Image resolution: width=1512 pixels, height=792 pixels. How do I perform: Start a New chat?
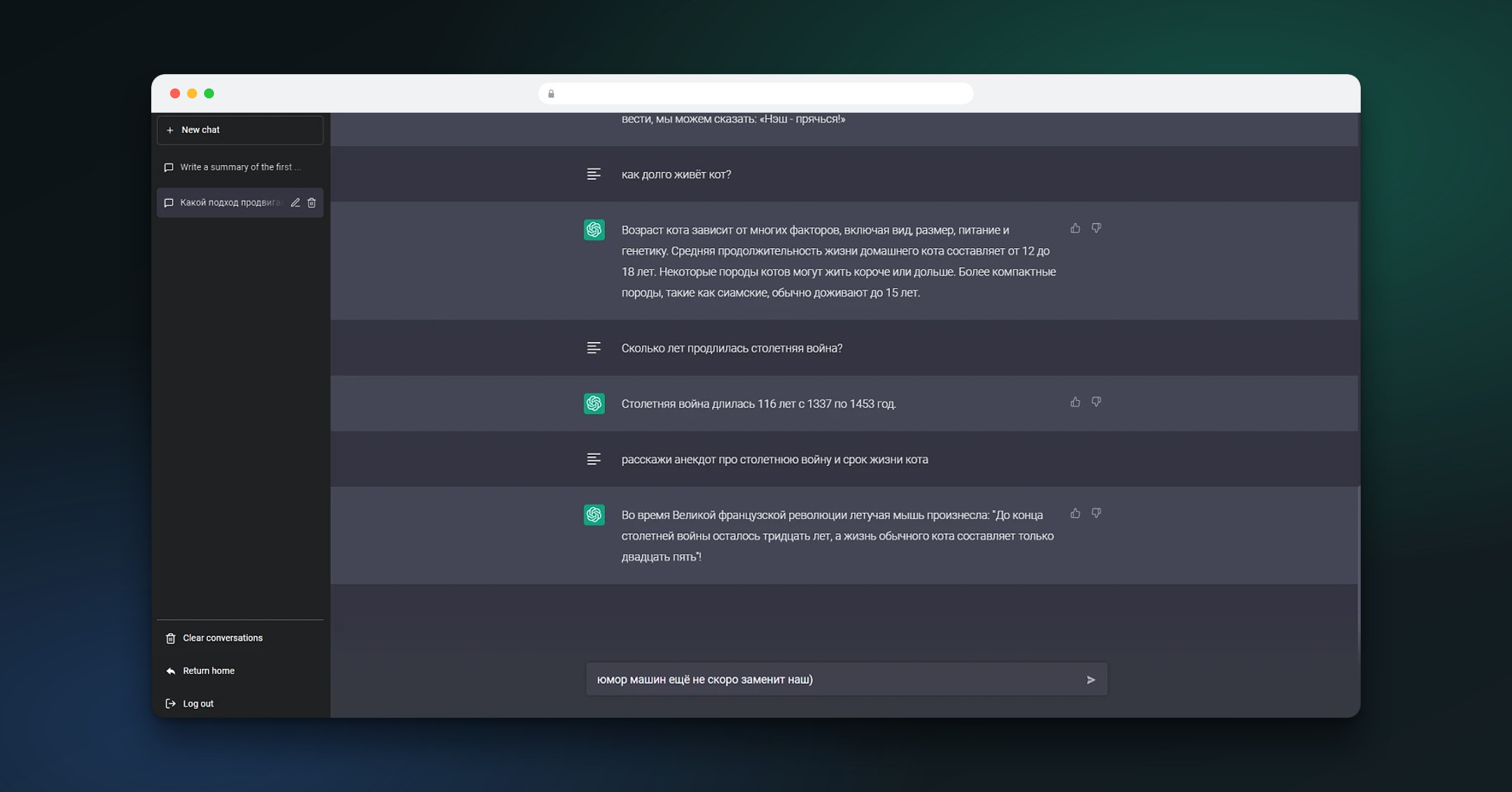click(x=240, y=130)
